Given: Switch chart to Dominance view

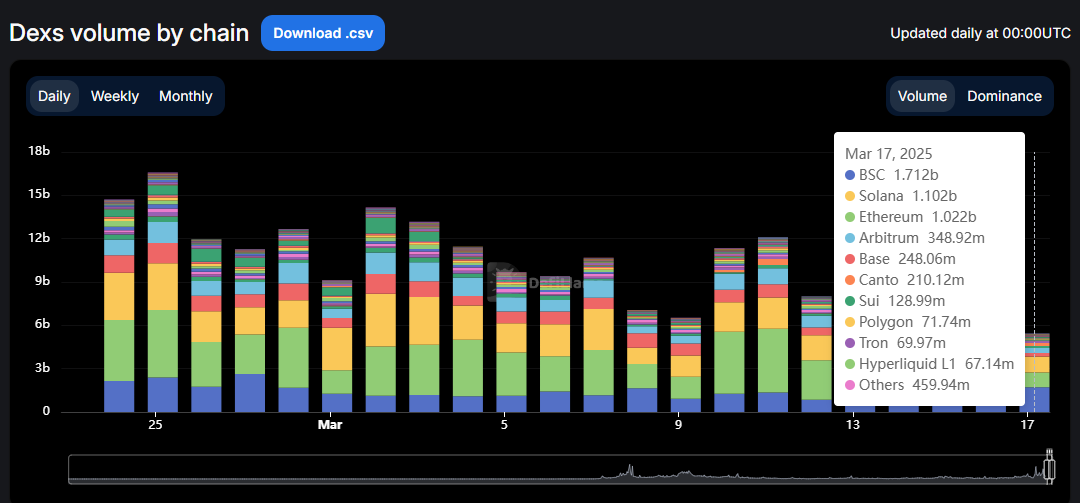Looking at the screenshot, I should coord(1004,96).
